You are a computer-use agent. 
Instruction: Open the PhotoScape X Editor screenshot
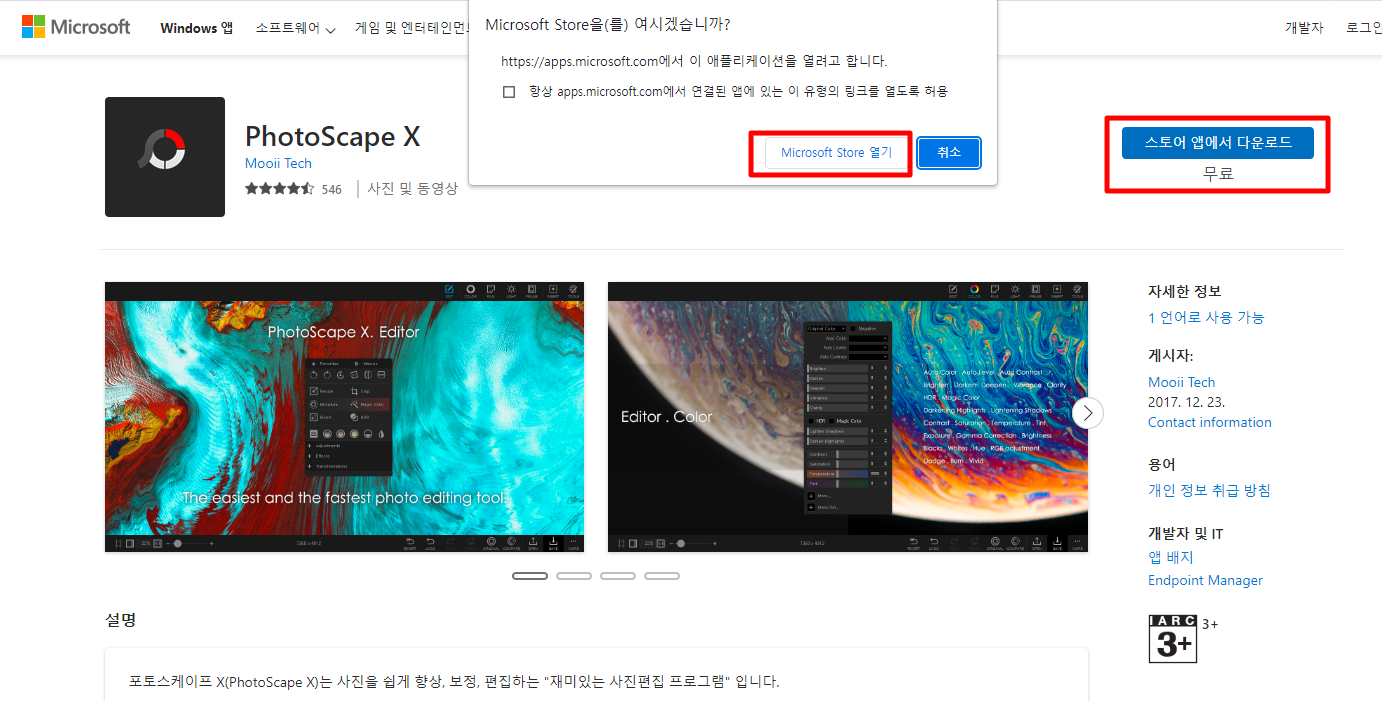[x=344, y=417]
